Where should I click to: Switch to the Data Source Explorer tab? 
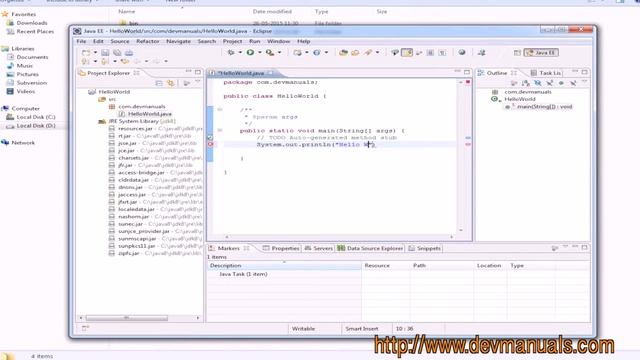pyautogui.click(x=370, y=248)
